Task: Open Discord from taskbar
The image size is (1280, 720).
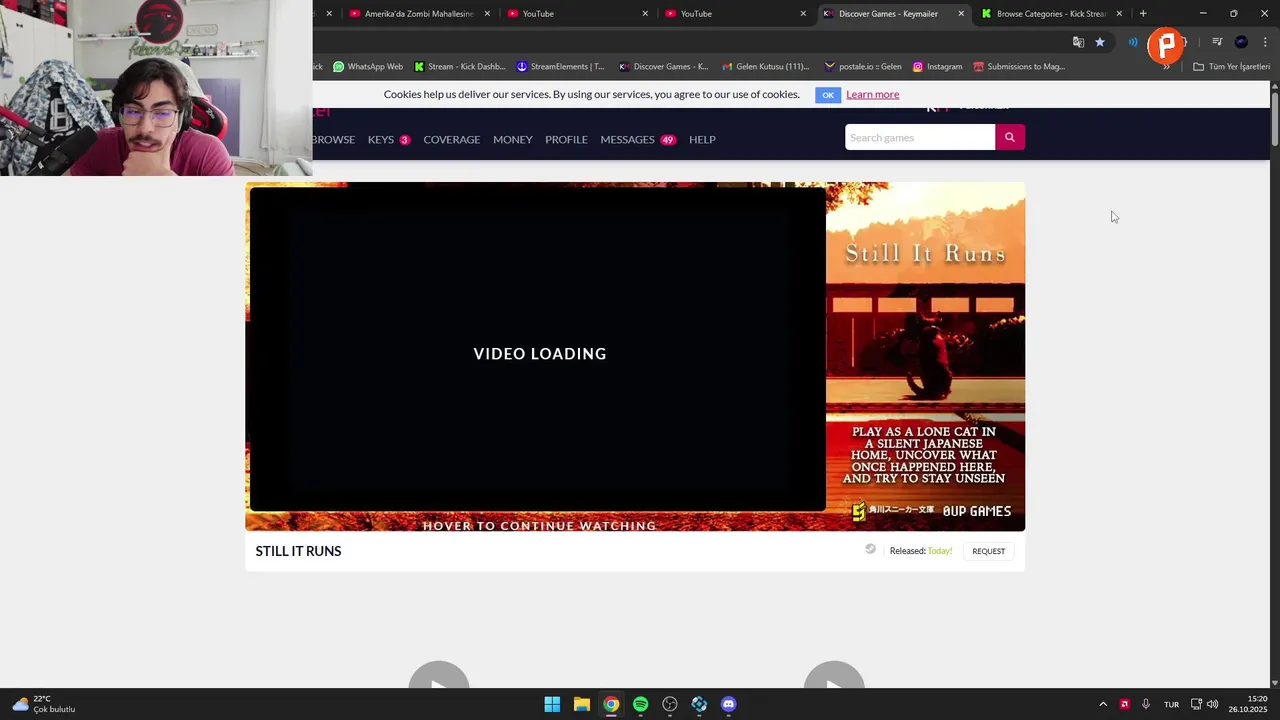Action: pyautogui.click(x=729, y=704)
